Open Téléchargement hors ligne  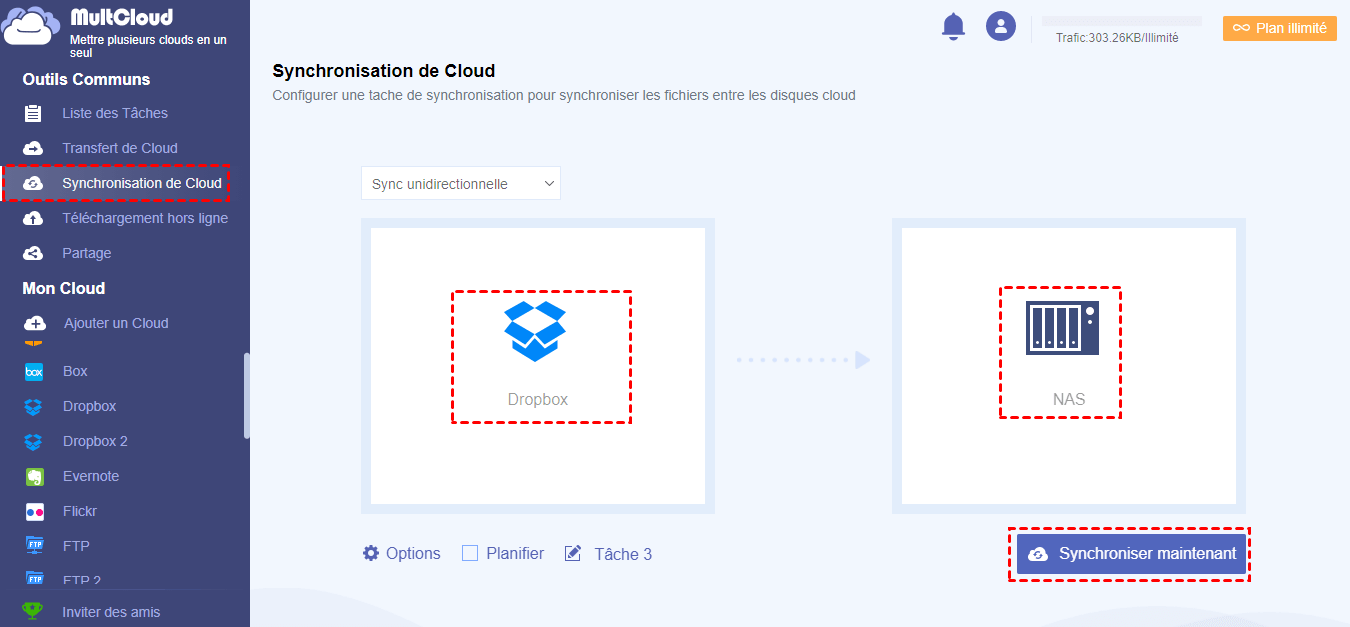click(145, 218)
